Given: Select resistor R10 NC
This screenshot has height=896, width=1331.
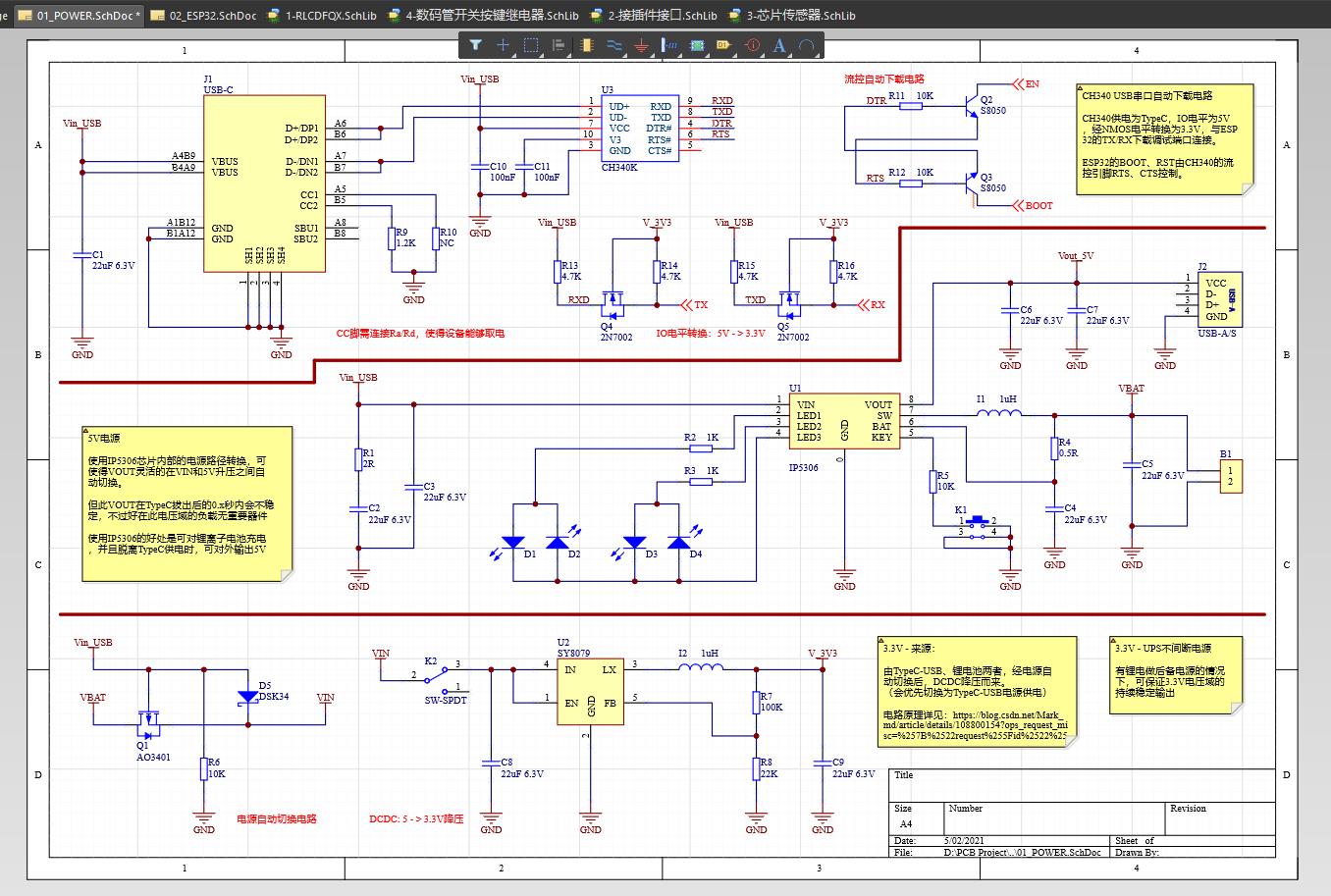Looking at the screenshot, I should pyautogui.click(x=436, y=237).
